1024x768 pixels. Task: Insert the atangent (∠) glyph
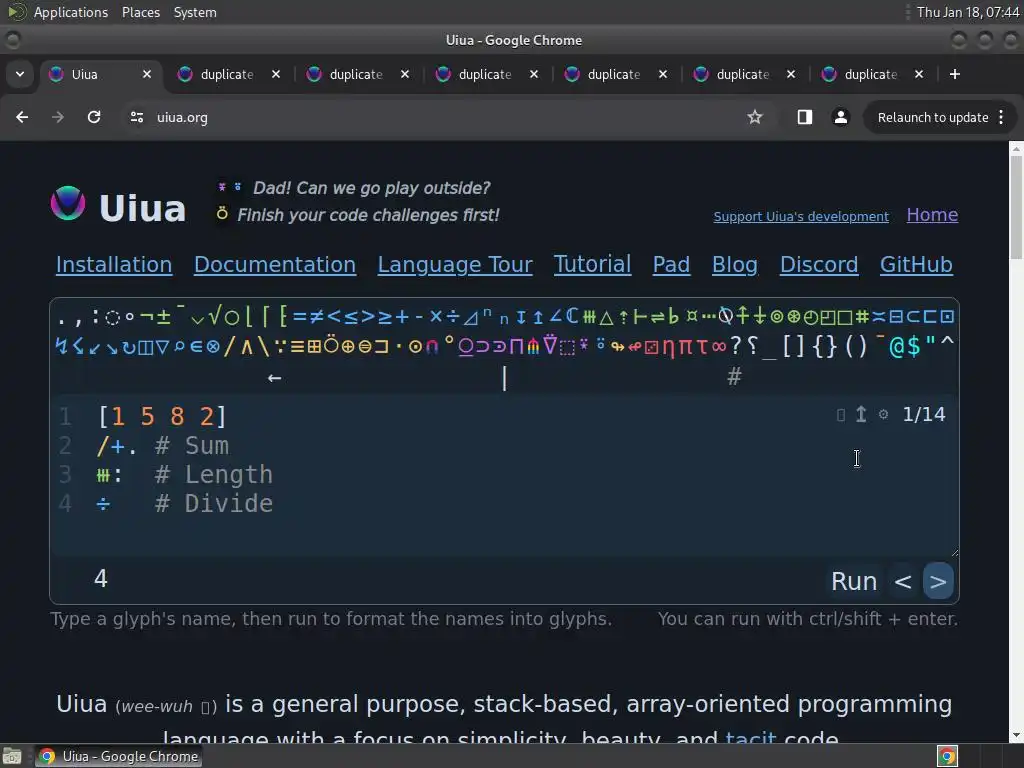click(554, 316)
